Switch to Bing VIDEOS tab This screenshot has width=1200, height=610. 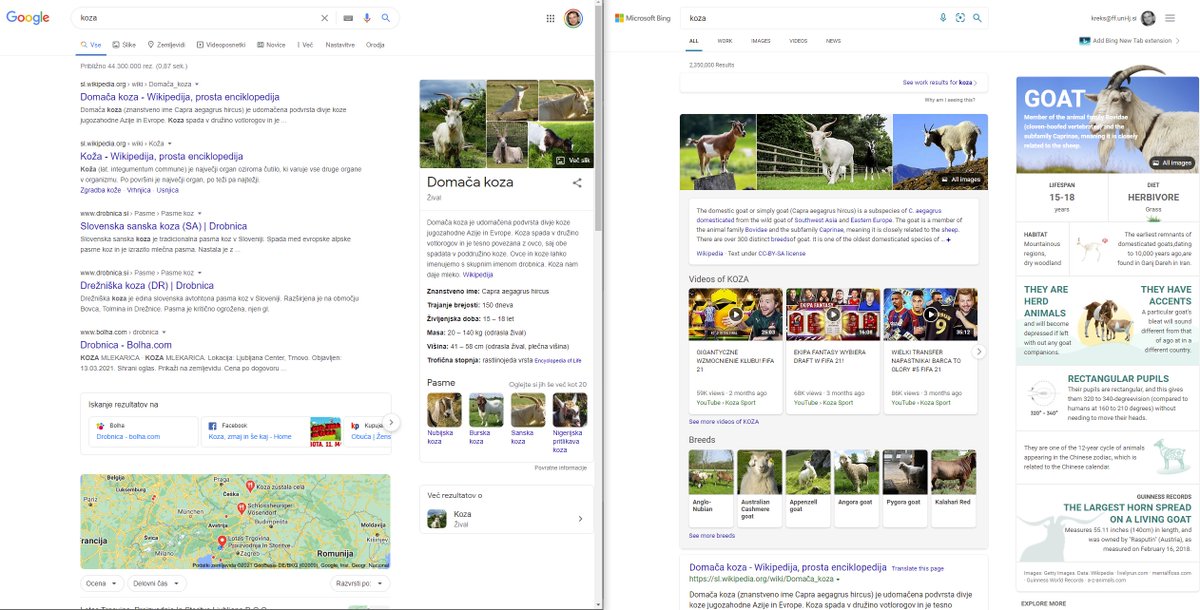click(798, 41)
